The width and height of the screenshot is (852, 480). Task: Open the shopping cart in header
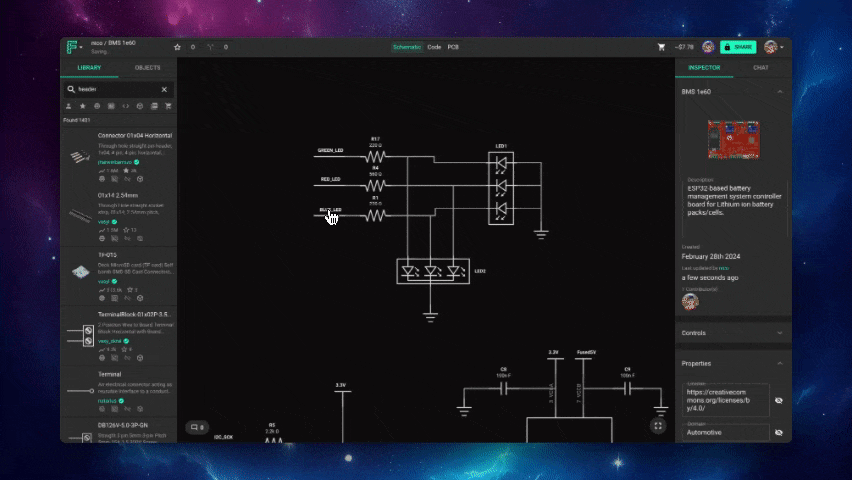click(x=661, y=47)
